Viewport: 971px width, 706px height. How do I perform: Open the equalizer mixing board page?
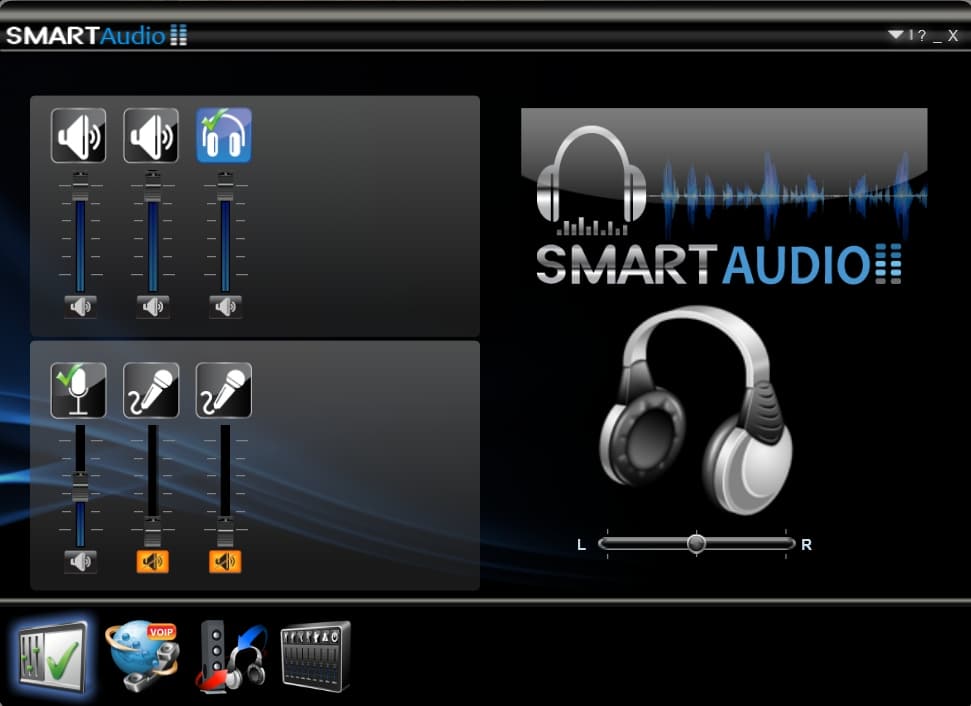(316, 656)
